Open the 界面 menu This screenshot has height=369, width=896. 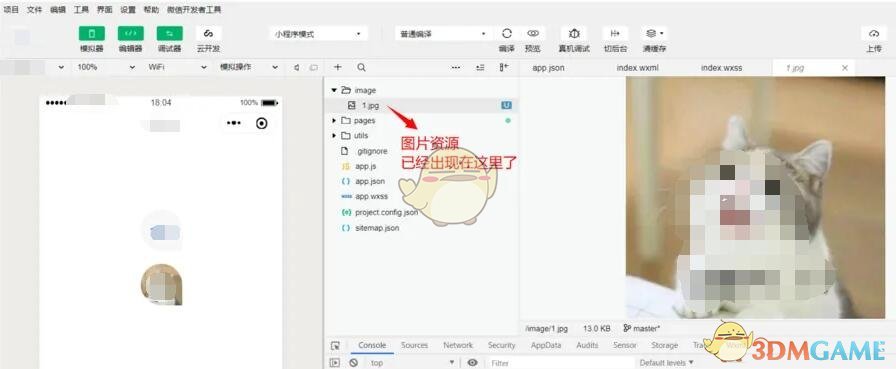(x=105, y=10)
